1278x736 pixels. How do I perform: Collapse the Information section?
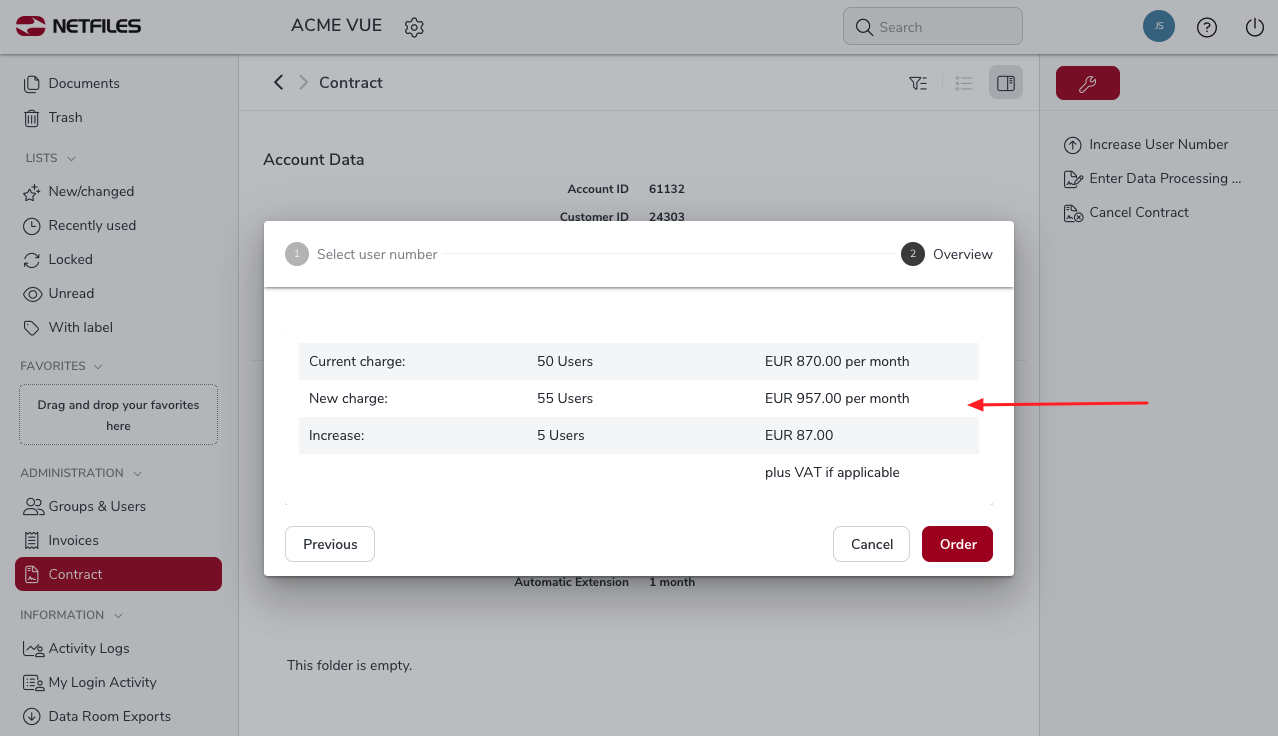(x=118, y=615)
